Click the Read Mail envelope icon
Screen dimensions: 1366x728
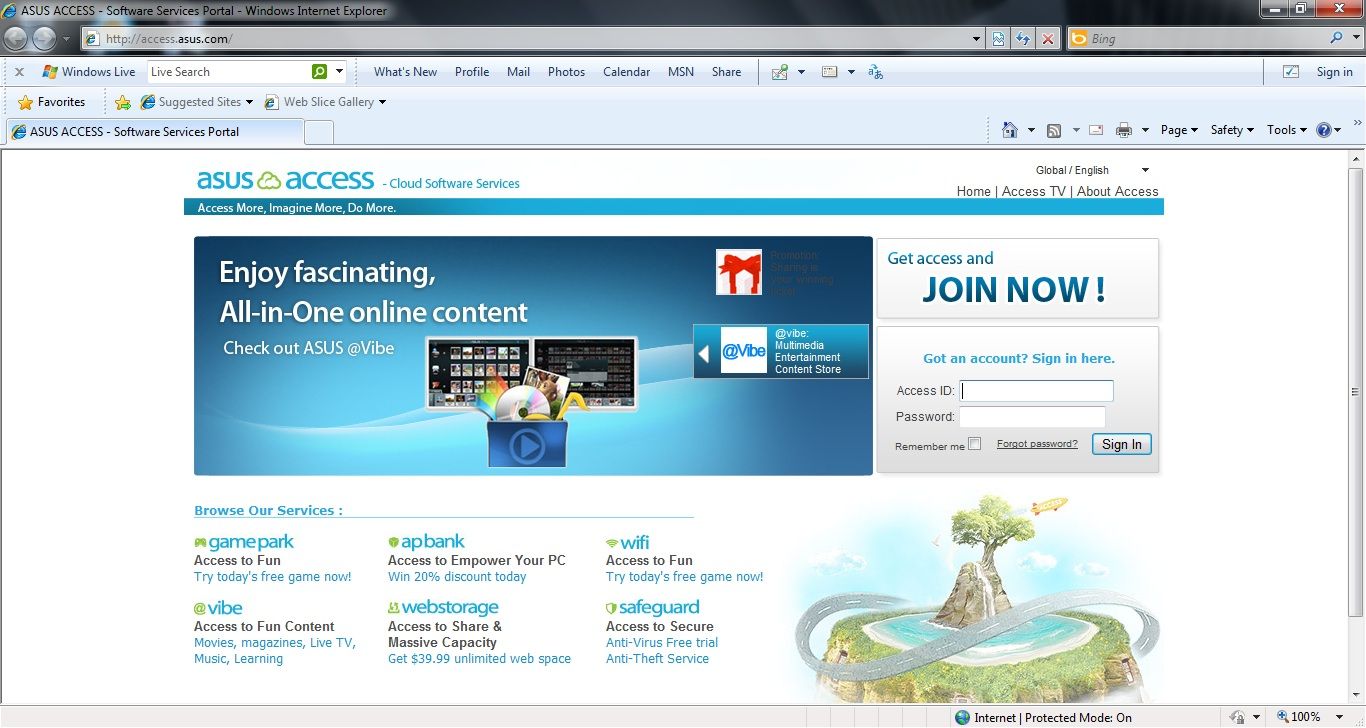tap(1096, 130)
